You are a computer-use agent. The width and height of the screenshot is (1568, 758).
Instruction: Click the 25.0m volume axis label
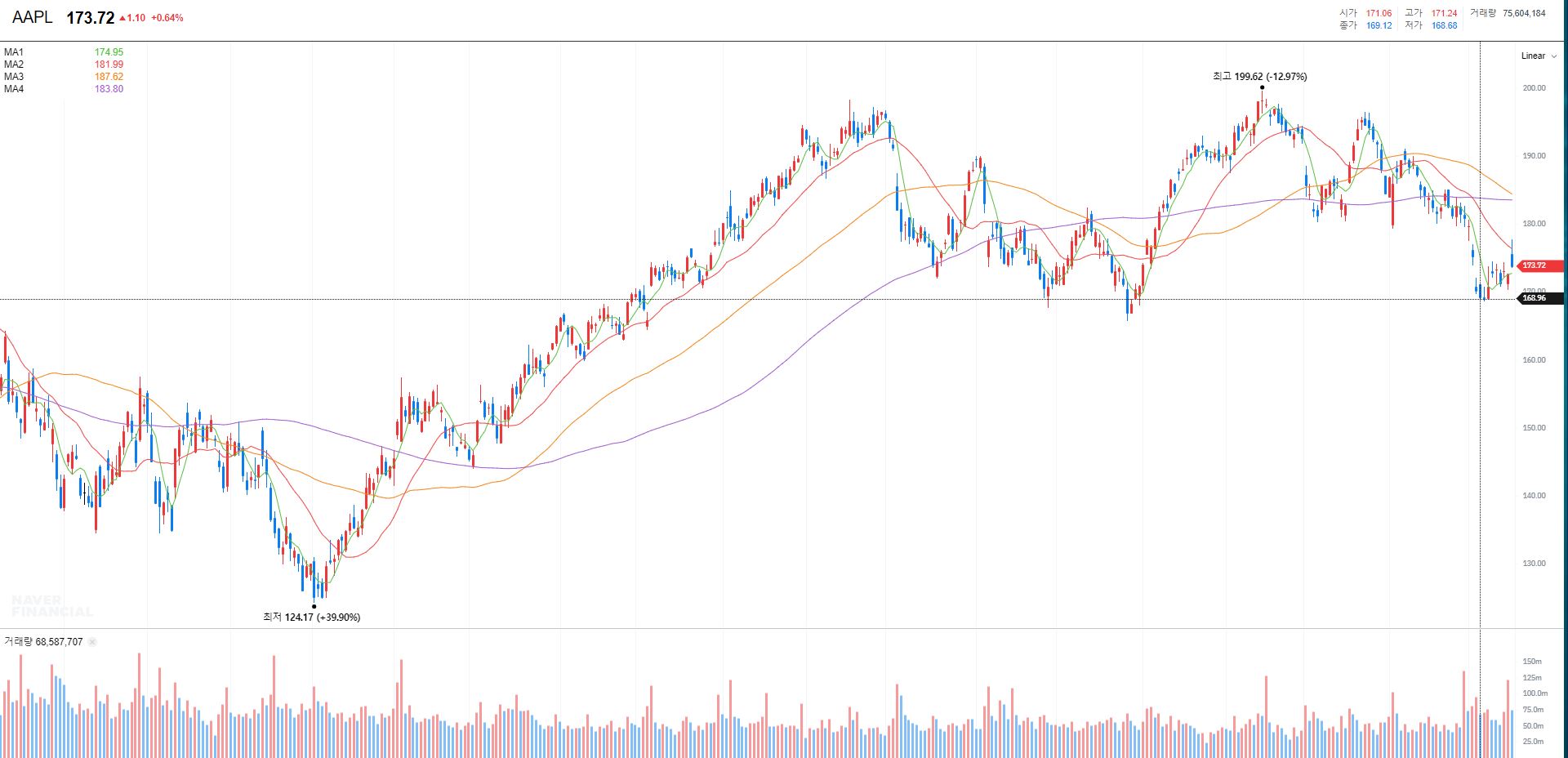pyautogui.click(x=1533, y=742)
